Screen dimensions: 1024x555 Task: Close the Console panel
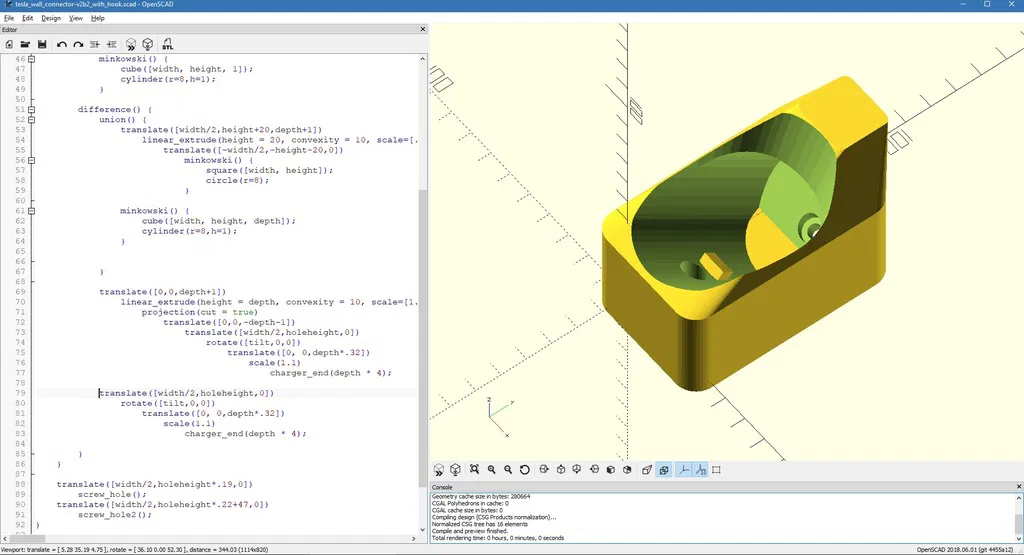(1019, 487)
